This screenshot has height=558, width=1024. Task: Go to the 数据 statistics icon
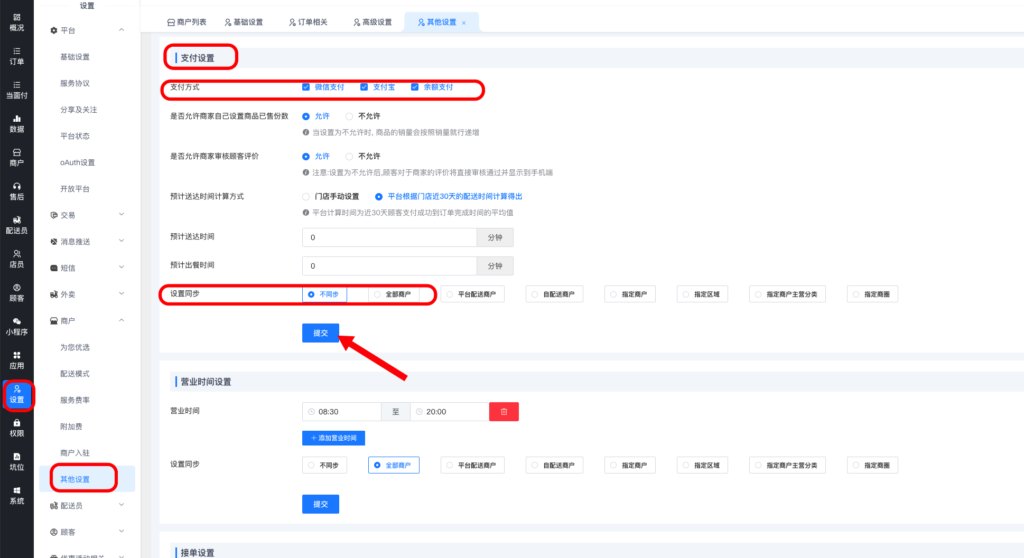point(16,123)
